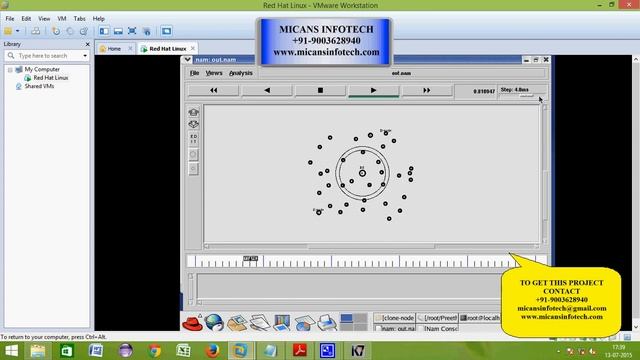640x360 pixels.
Task: Toggle the thumbnail bar toolbar icon
Action: (x=118, y=31)
